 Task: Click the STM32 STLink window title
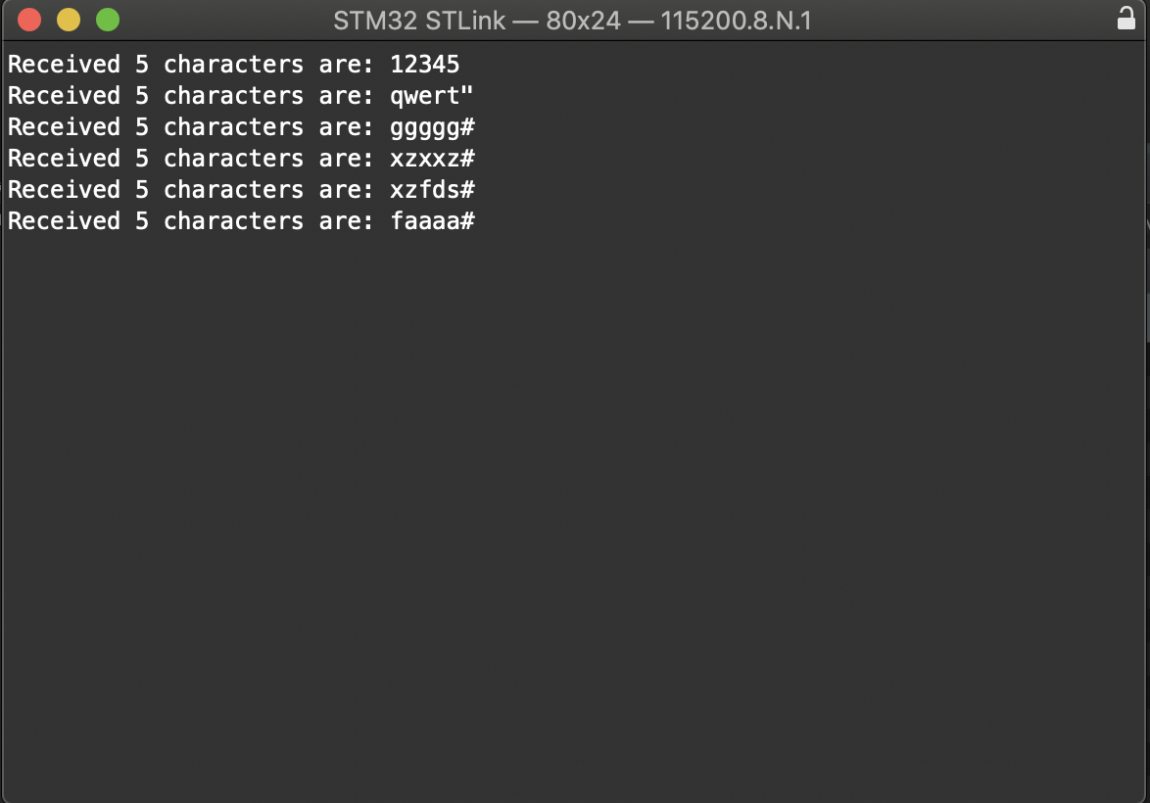pyautogui.click(x=419, y=20)
